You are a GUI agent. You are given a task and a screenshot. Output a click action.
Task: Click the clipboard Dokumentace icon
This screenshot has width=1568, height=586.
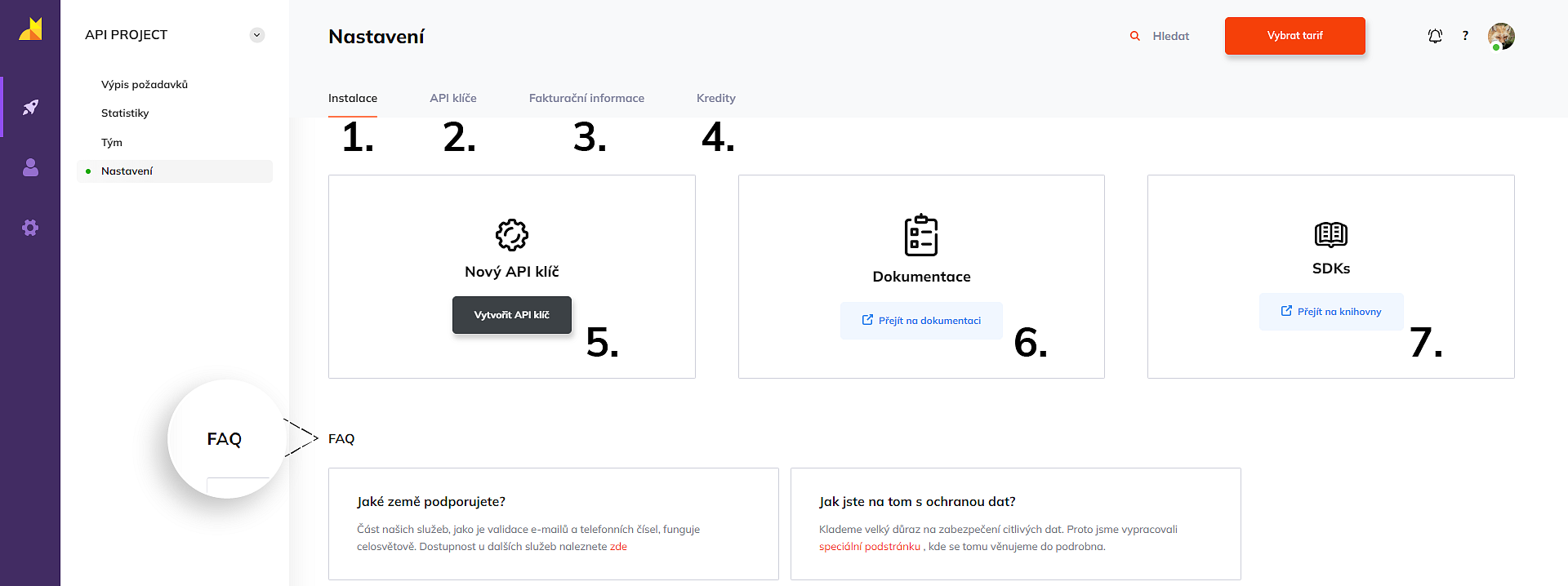click(921, 235)
